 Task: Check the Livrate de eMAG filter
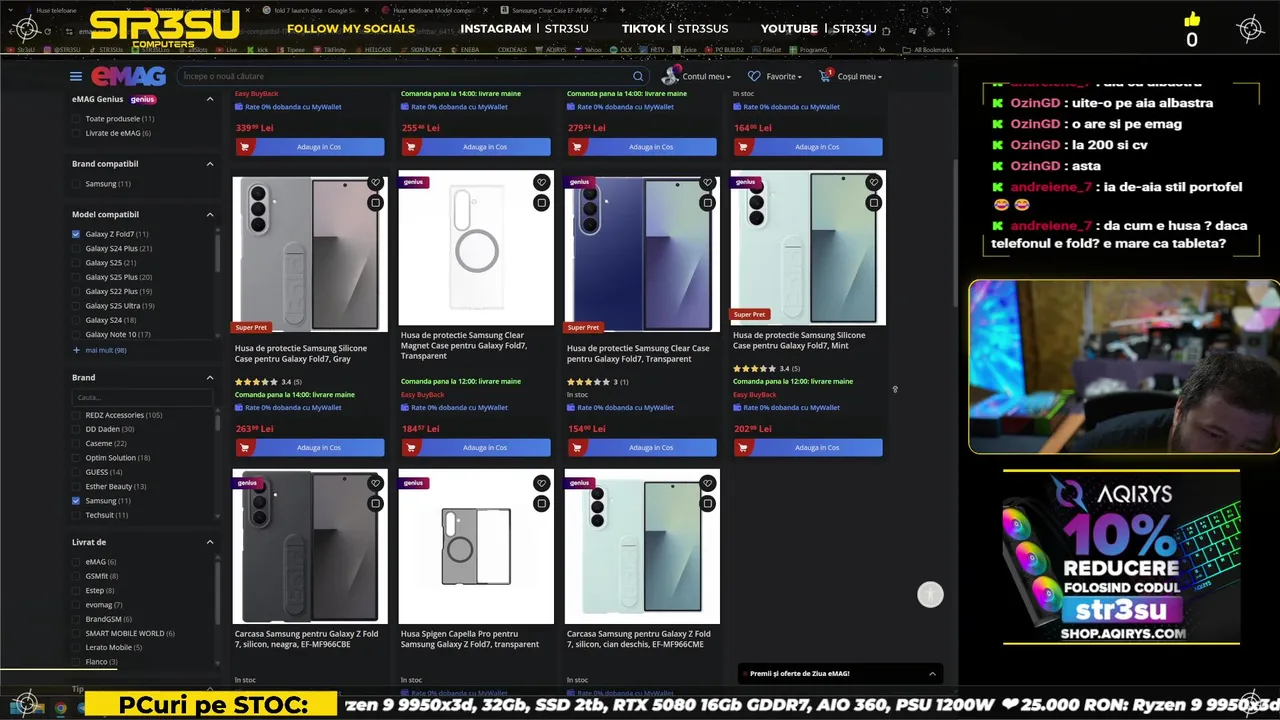pyautogui.click(x=76, y=133)
